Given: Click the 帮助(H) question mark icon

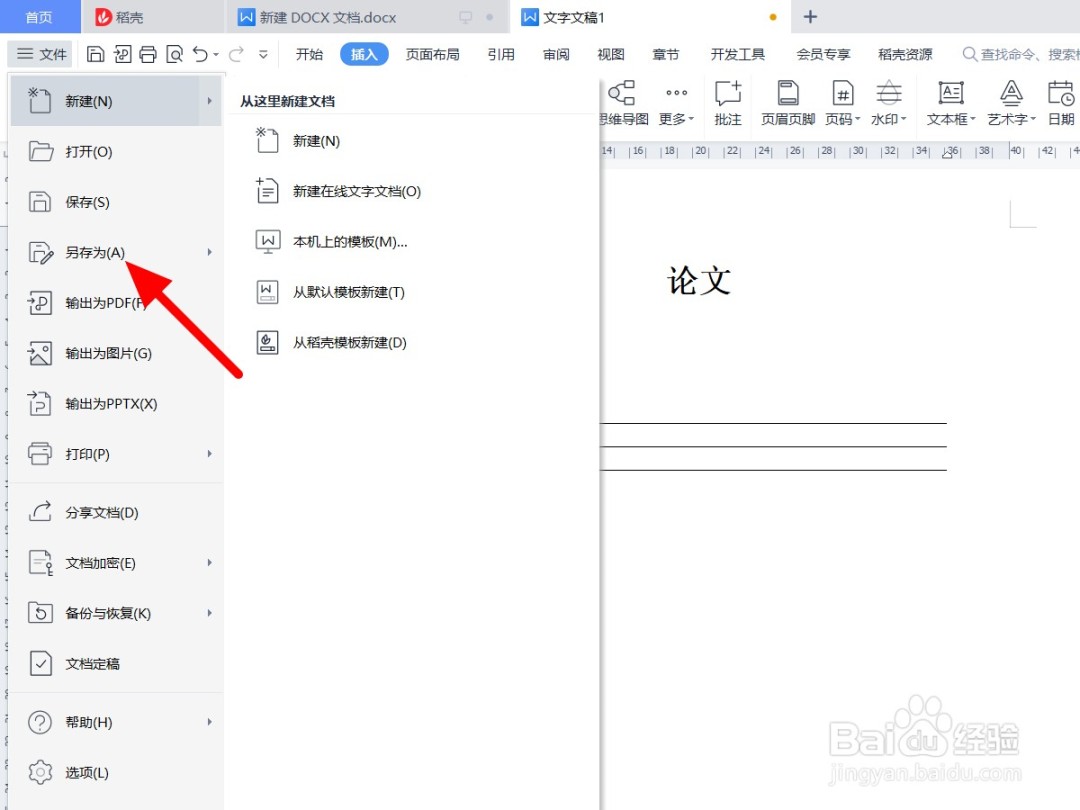Looking at the screenshot, I should 40,722.
